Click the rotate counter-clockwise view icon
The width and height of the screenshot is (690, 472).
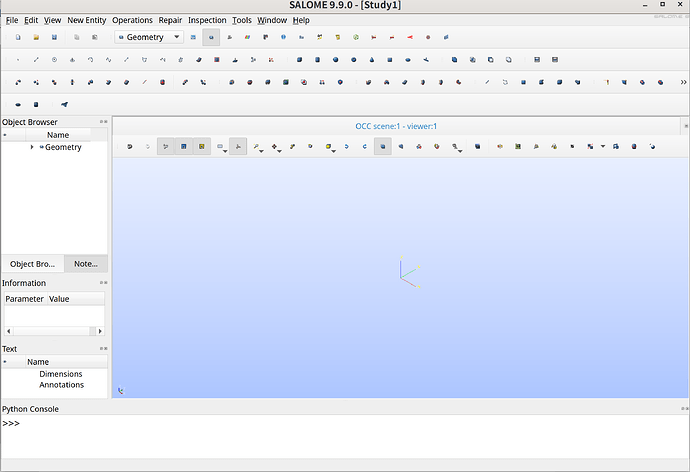point(346,146)
